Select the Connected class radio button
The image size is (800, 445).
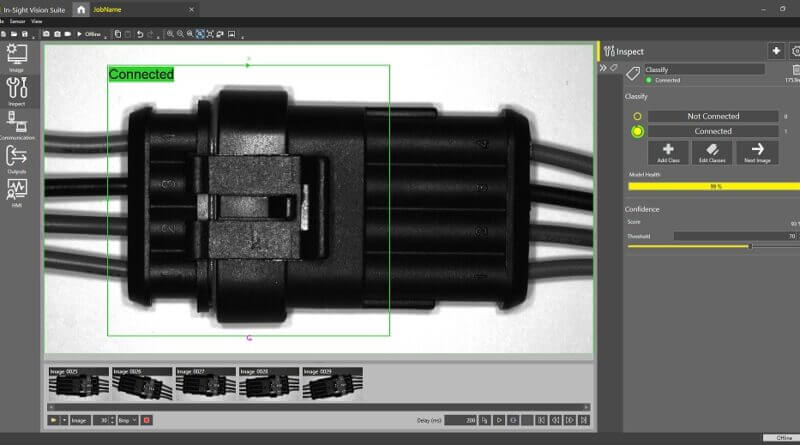click(x=637, y=131)
